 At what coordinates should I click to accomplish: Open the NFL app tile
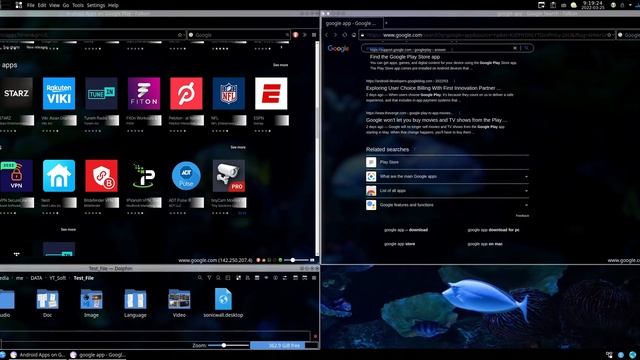[x=229, y=93]
